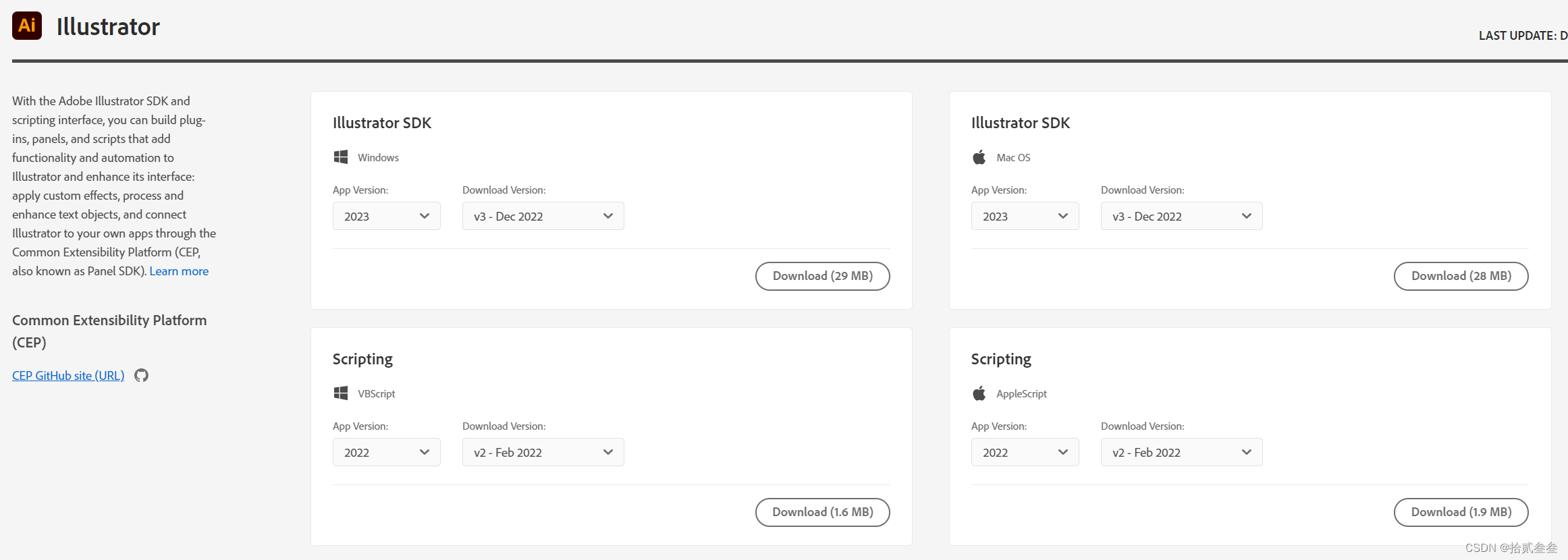Click the Scripting heading above AppleScript

(1001, 359)
